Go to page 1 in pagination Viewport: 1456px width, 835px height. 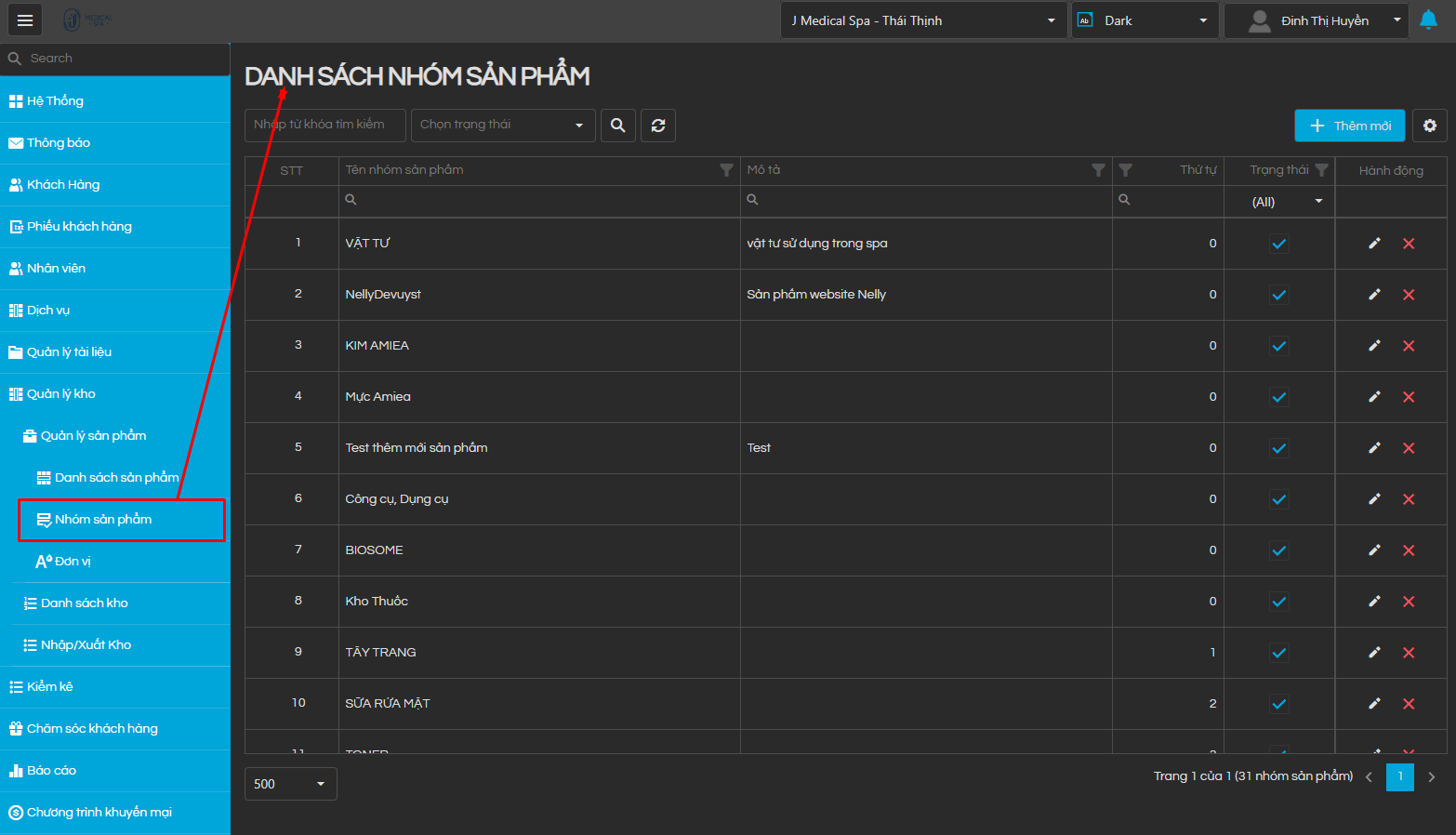click(x=1399, y=776)
